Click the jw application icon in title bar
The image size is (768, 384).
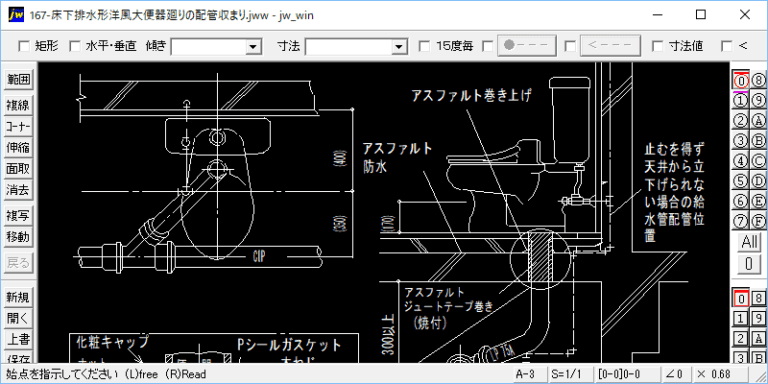pyautogui.click(x=16, y=15)
